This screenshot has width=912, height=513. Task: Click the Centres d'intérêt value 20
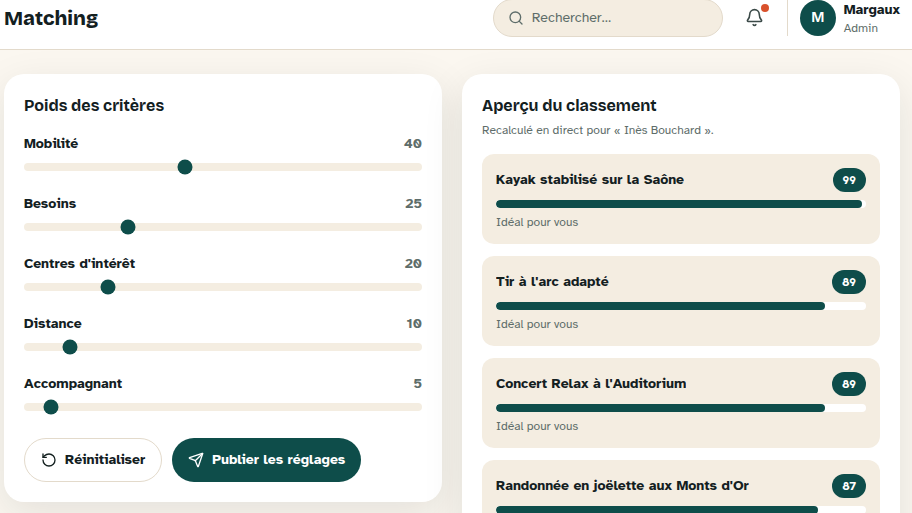pos(414,263)
